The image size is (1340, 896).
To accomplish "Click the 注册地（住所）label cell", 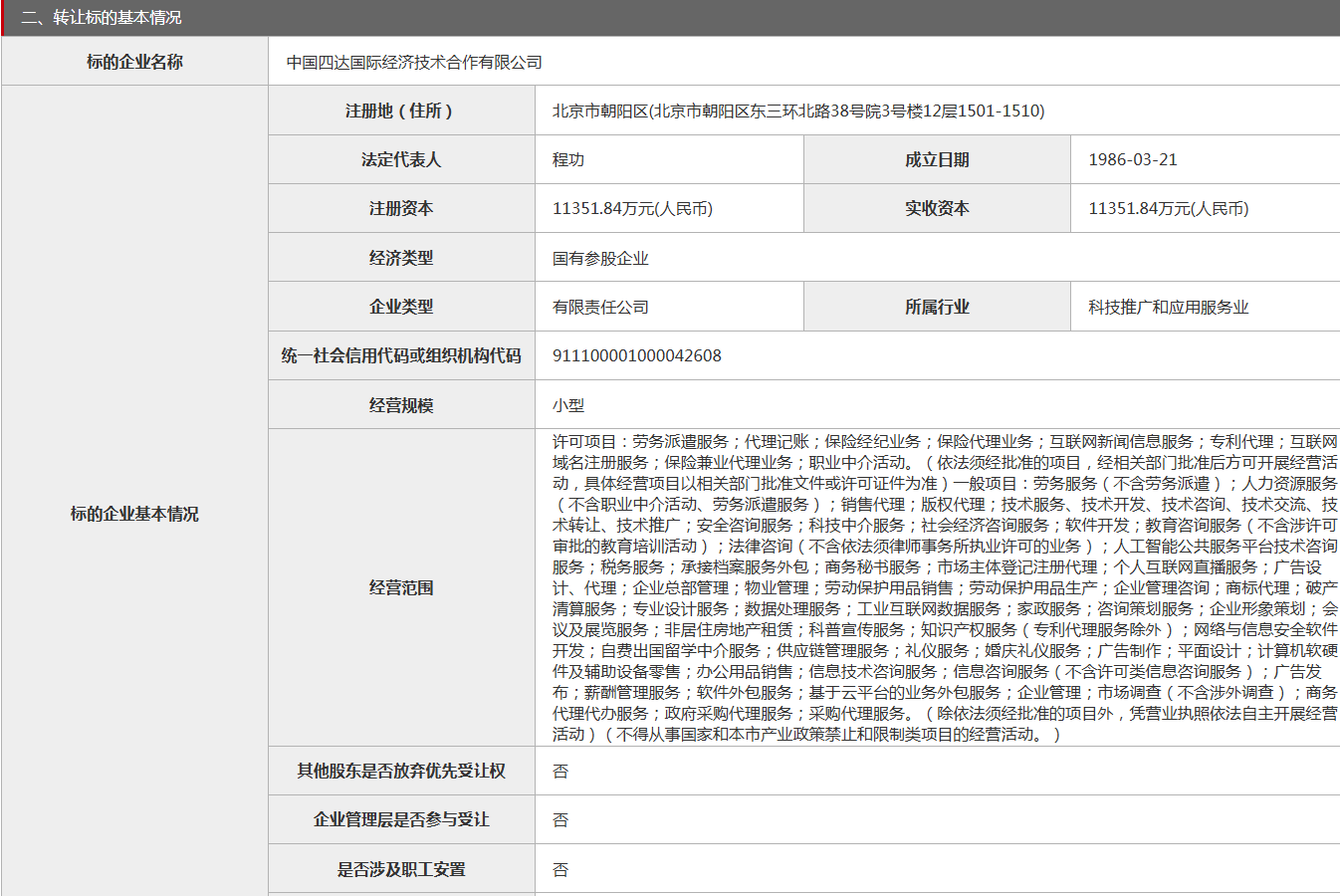I will pos(401,111).
